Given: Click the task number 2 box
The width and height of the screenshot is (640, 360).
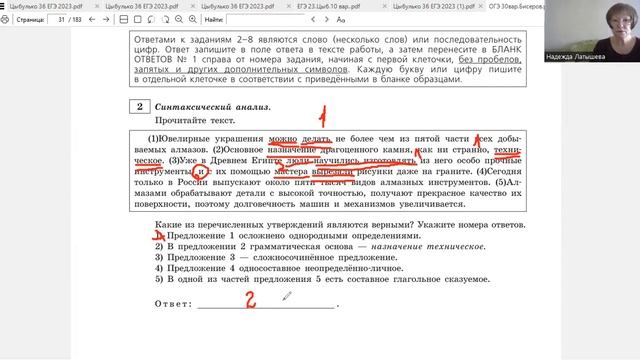Looking at the screenshot, I should tap(140, 107).
